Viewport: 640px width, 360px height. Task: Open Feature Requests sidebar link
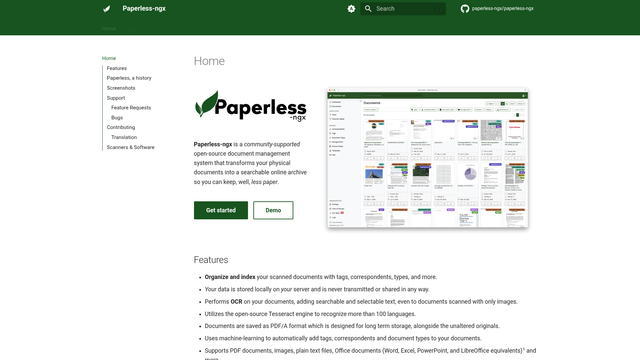tap(131, 108)
